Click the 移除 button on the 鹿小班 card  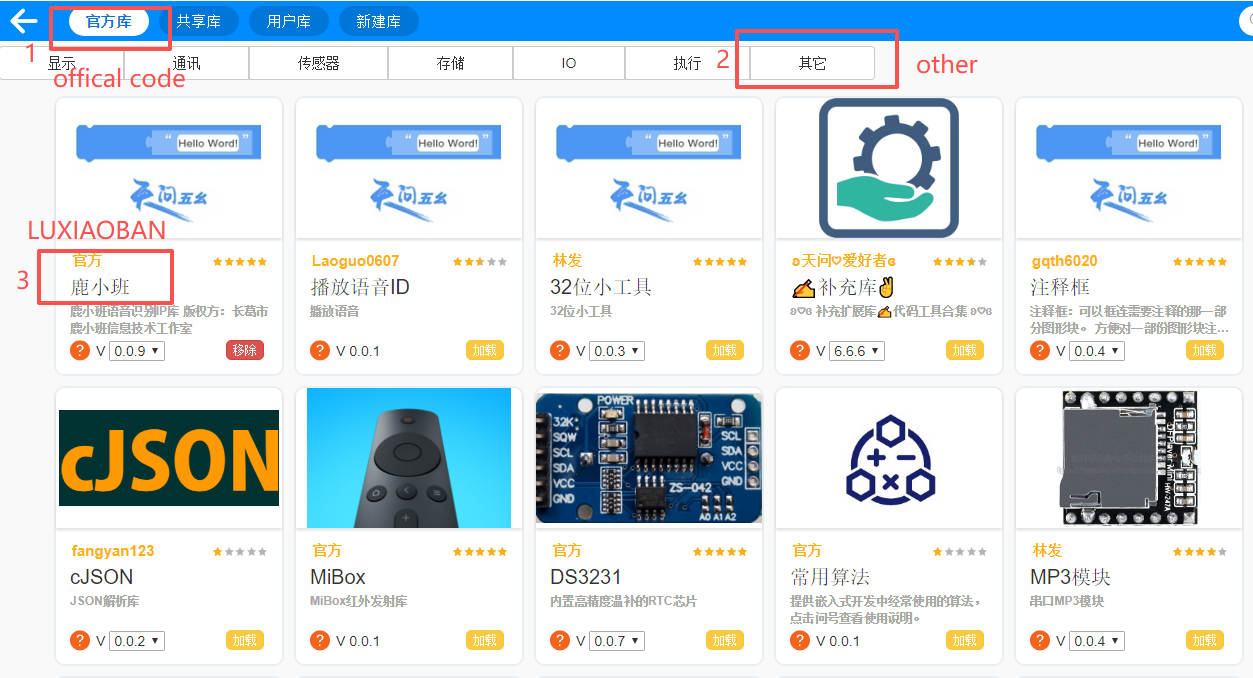[244, 351]
